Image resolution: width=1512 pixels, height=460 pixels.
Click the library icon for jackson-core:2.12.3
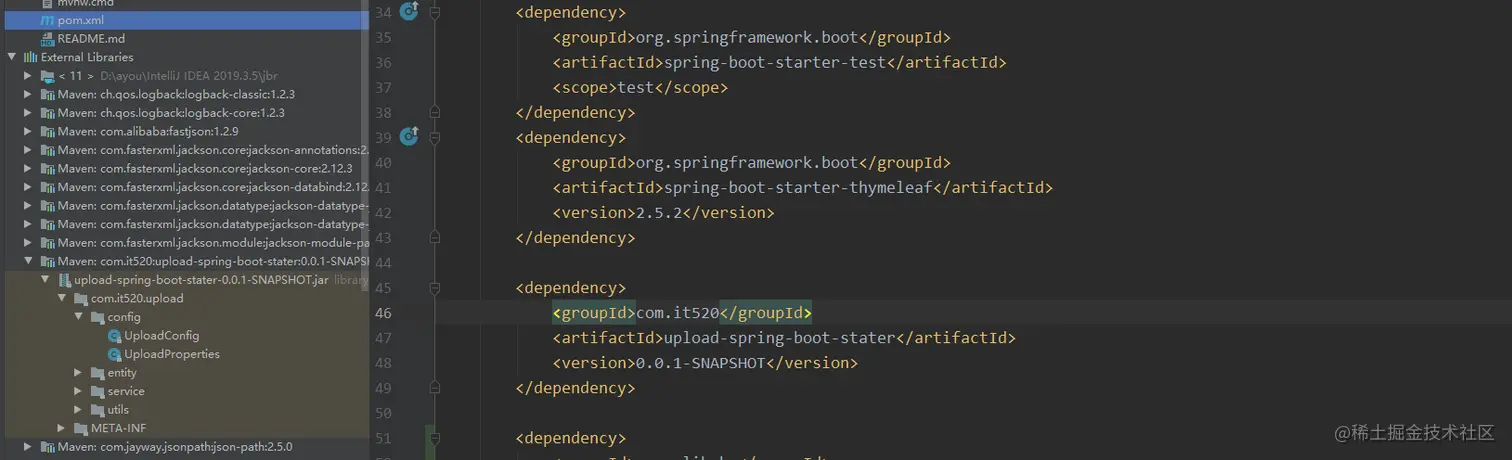(x=47, y=168)
